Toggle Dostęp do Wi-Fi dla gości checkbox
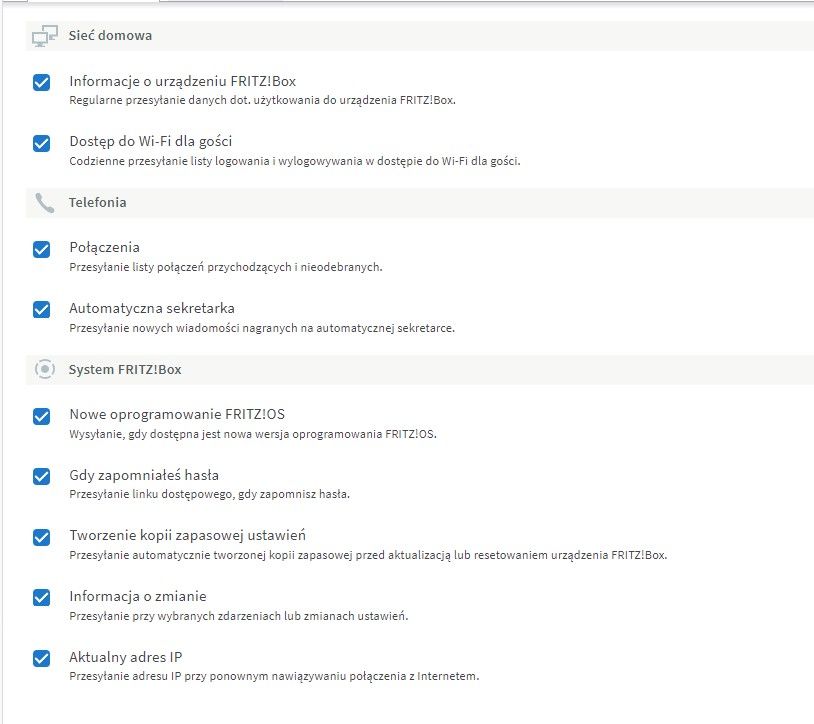Image resolution: width=814 pixels, height=724 pixels. [x=42, y=143]
